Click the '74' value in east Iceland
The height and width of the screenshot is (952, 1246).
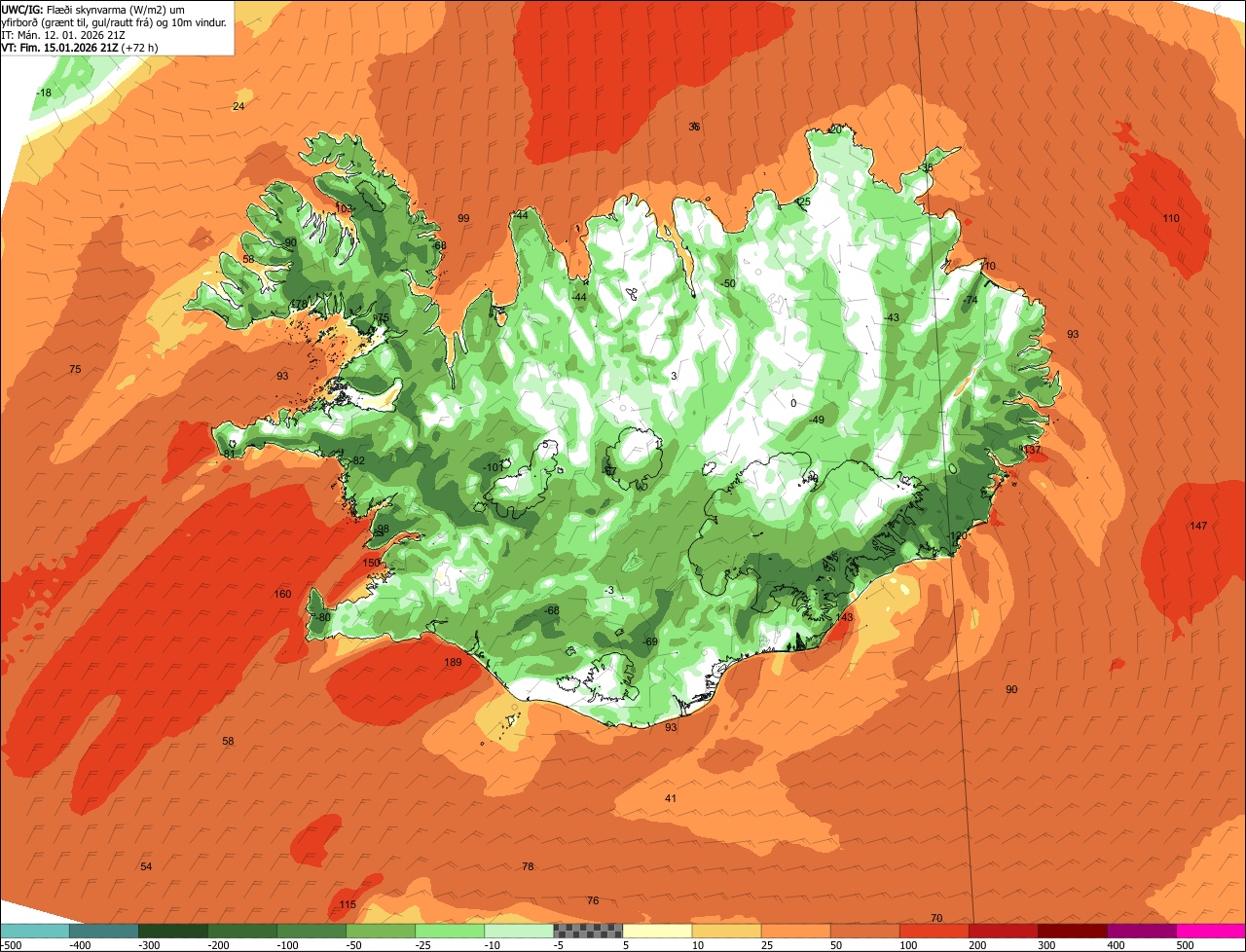971,301
